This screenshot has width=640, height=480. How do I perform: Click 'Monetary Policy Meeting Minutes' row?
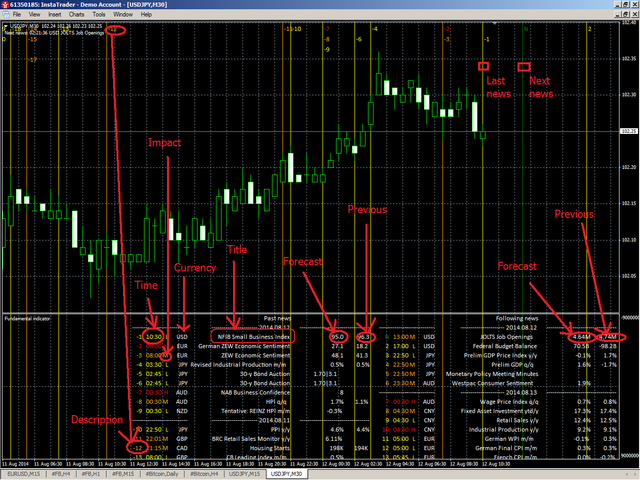(492, 374)
